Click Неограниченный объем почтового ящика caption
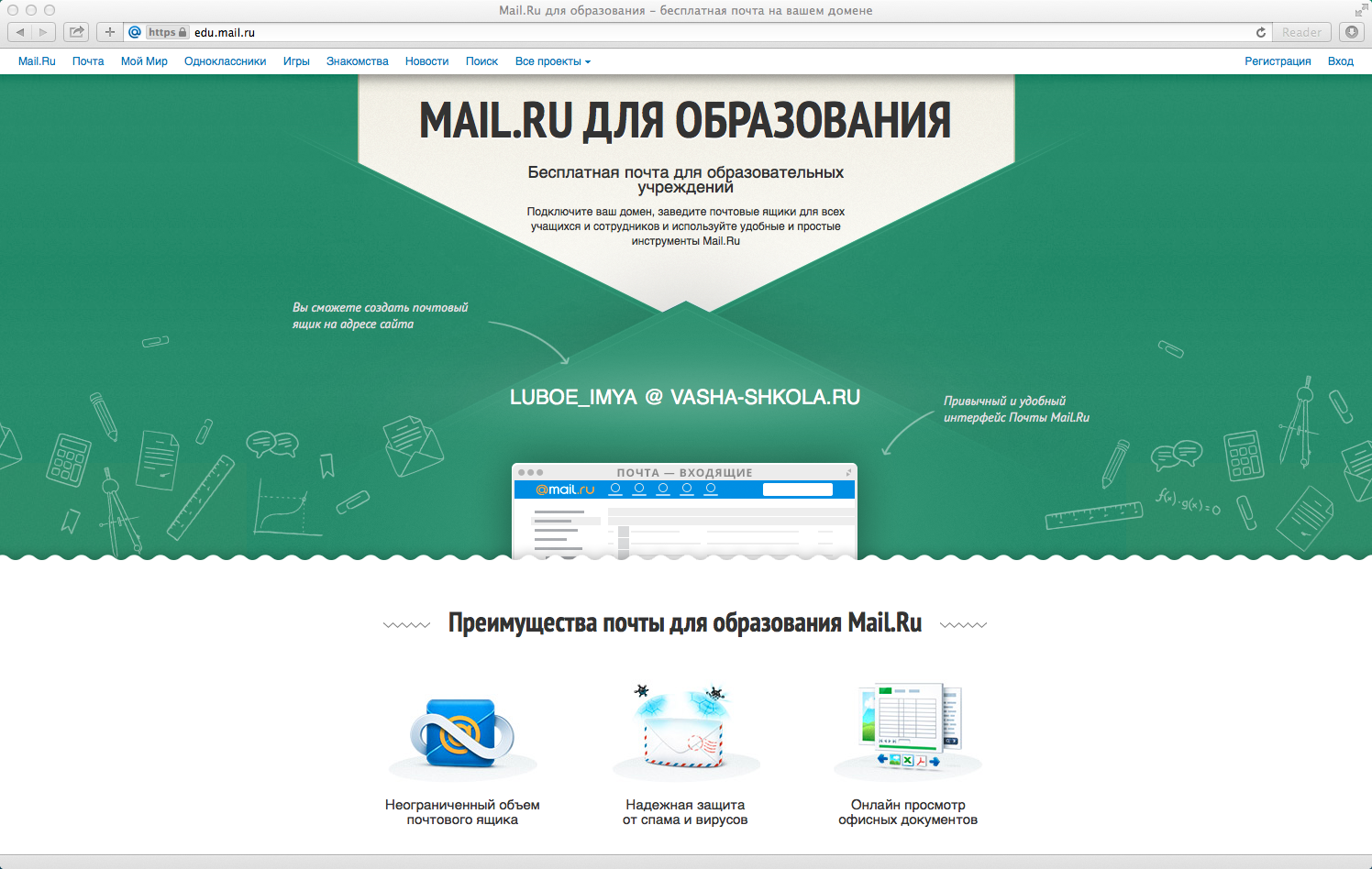This screenshot has width=1372, height=869. pos(462,812)
